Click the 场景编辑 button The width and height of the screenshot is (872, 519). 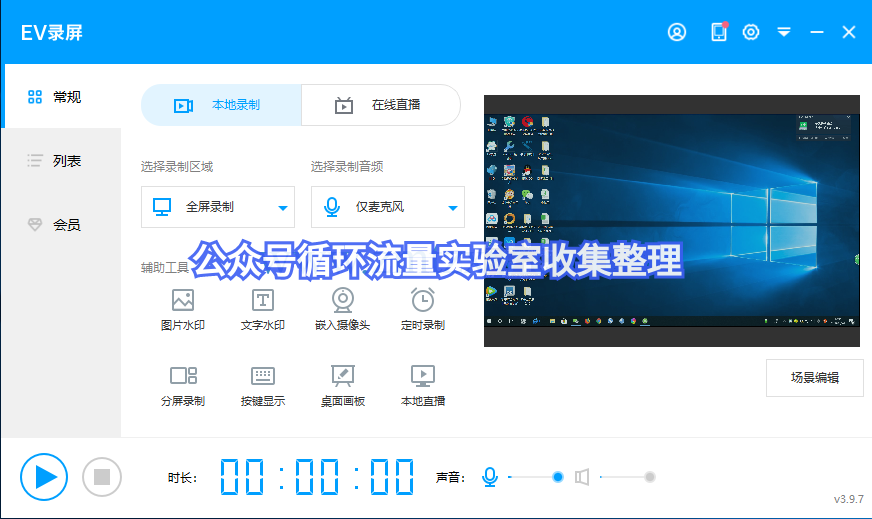click(815, 378)
